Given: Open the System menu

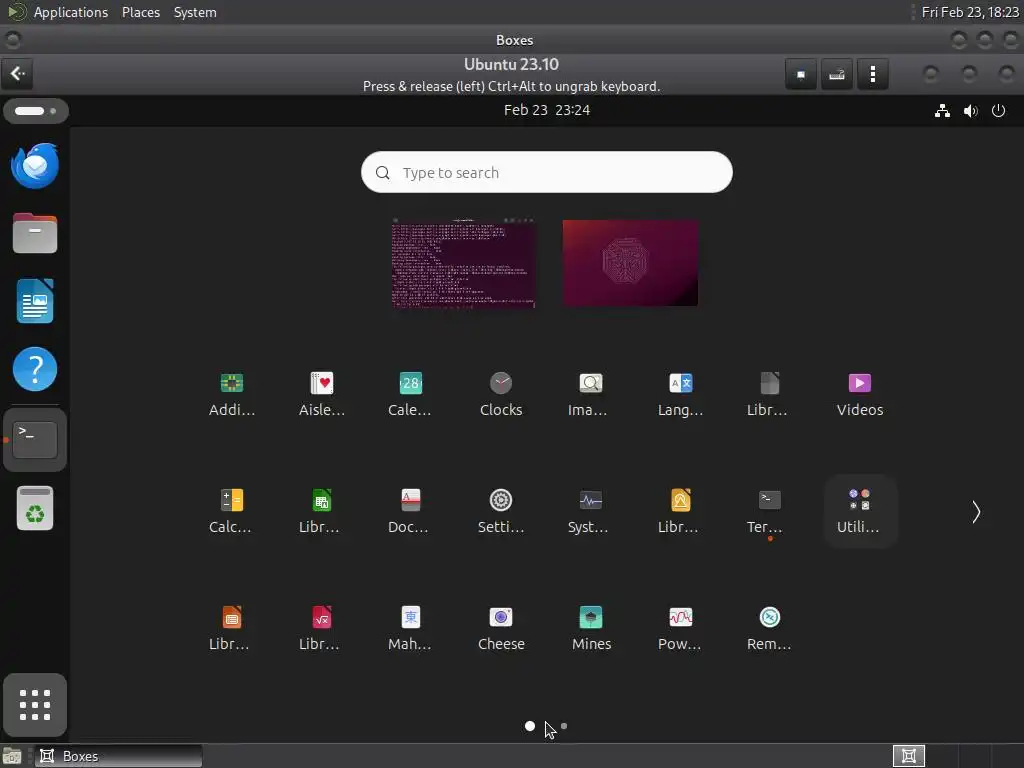Looking at the screenshot, I should click(x=195, y=12).
